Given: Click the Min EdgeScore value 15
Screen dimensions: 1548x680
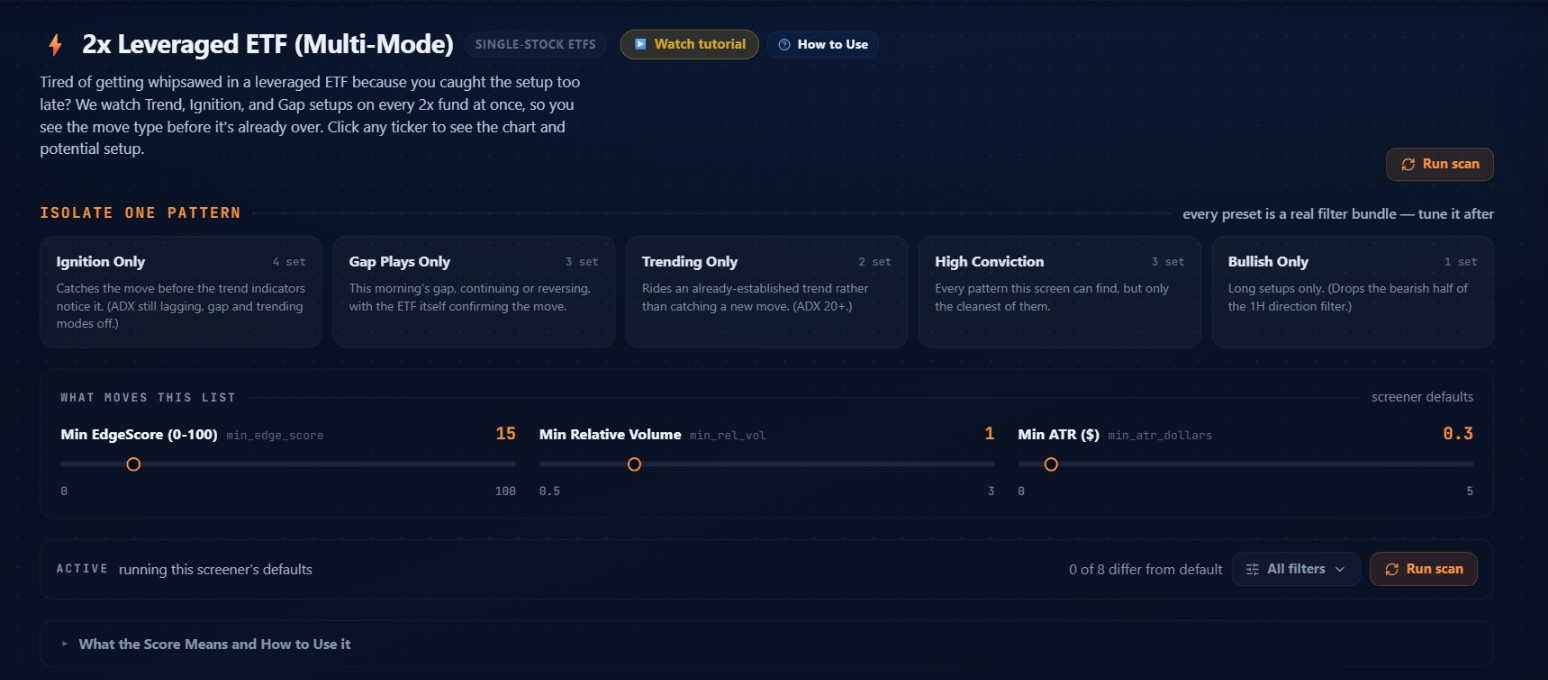Looking at the screenshot, I should click(506, 433).
